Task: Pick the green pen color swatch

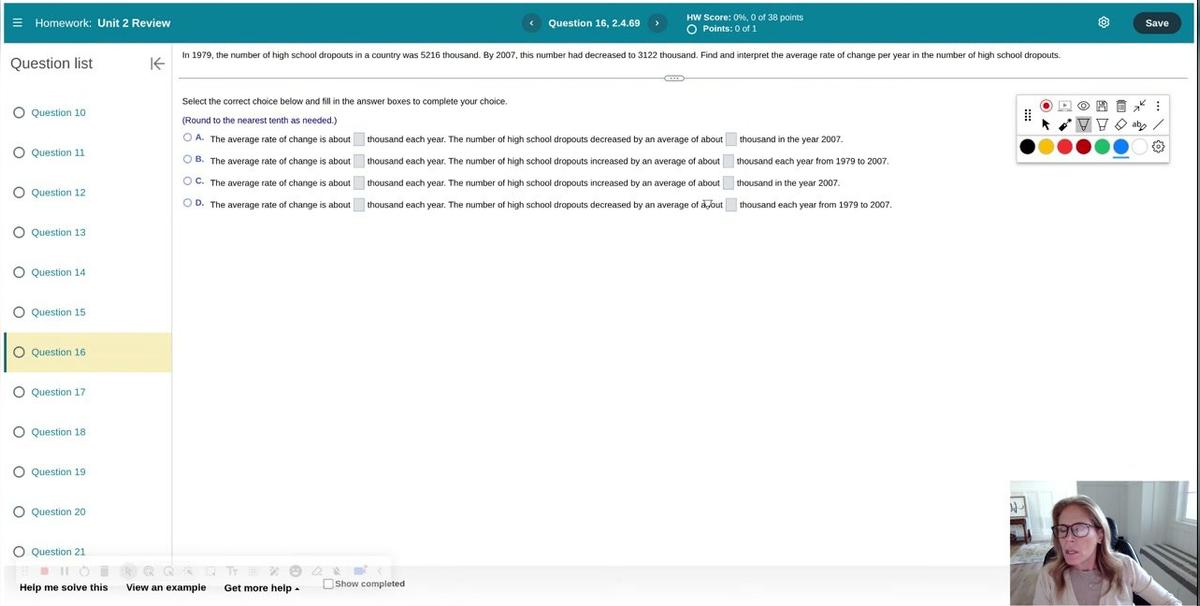Action: point(1102,147)
